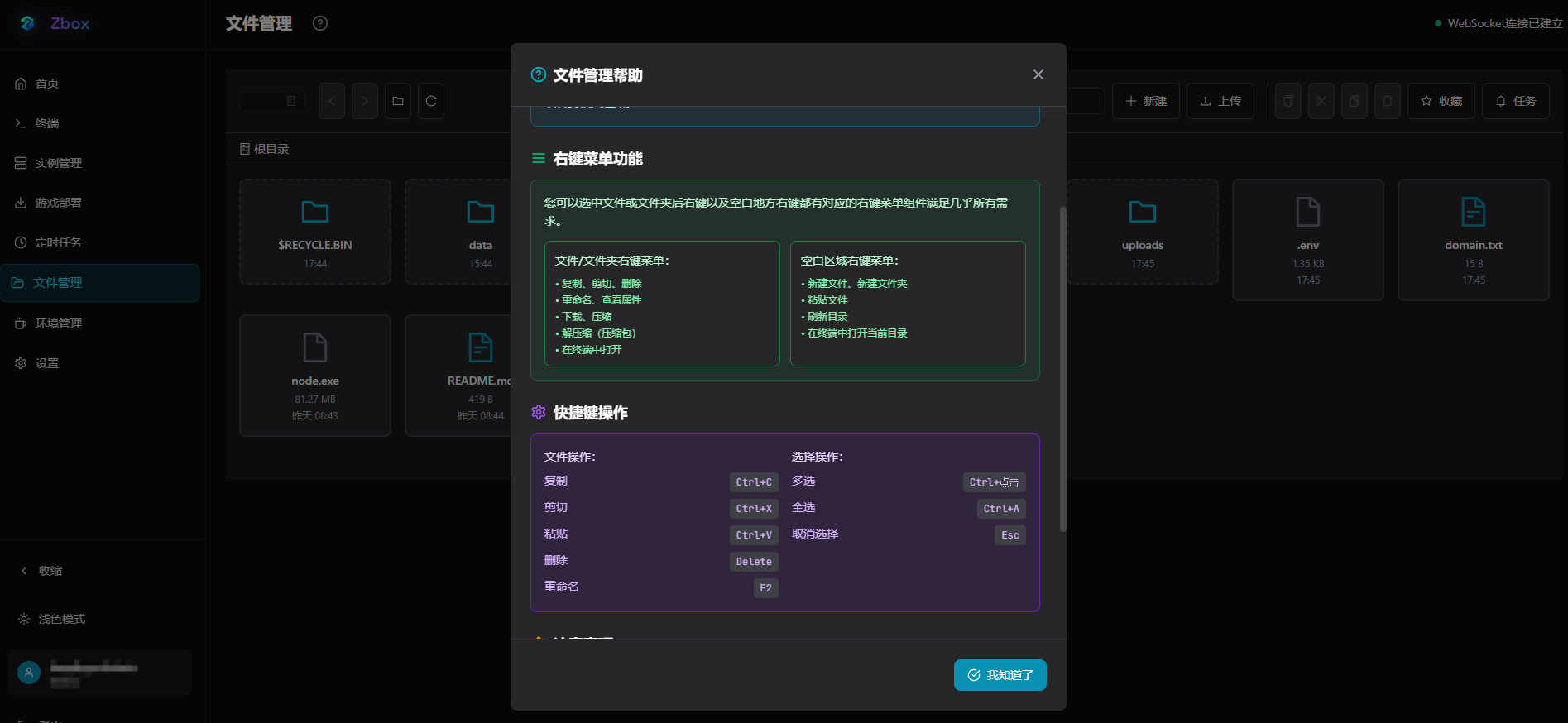Click the cut icon in toolbar
This screenshot has height=723, width=1568.
click(x=1321, y=101)
